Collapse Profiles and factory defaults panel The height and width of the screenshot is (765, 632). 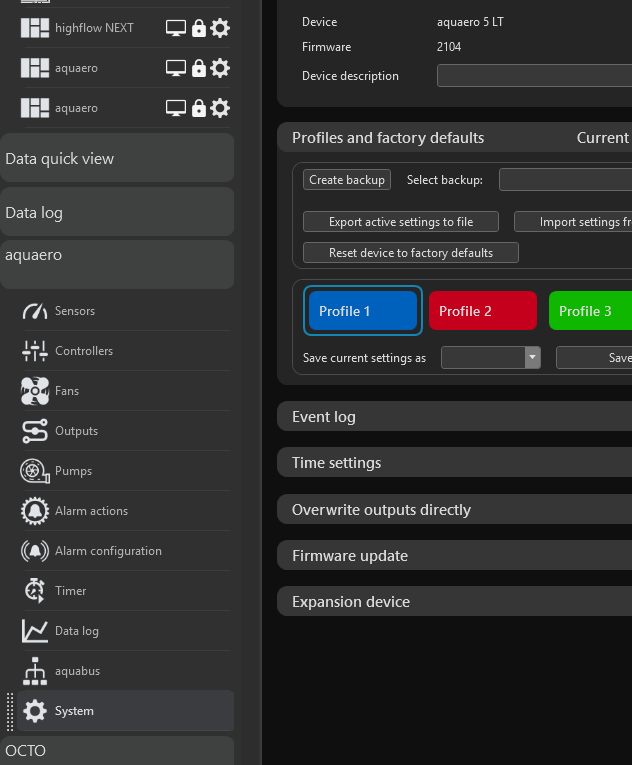click(x=454, y=138)
